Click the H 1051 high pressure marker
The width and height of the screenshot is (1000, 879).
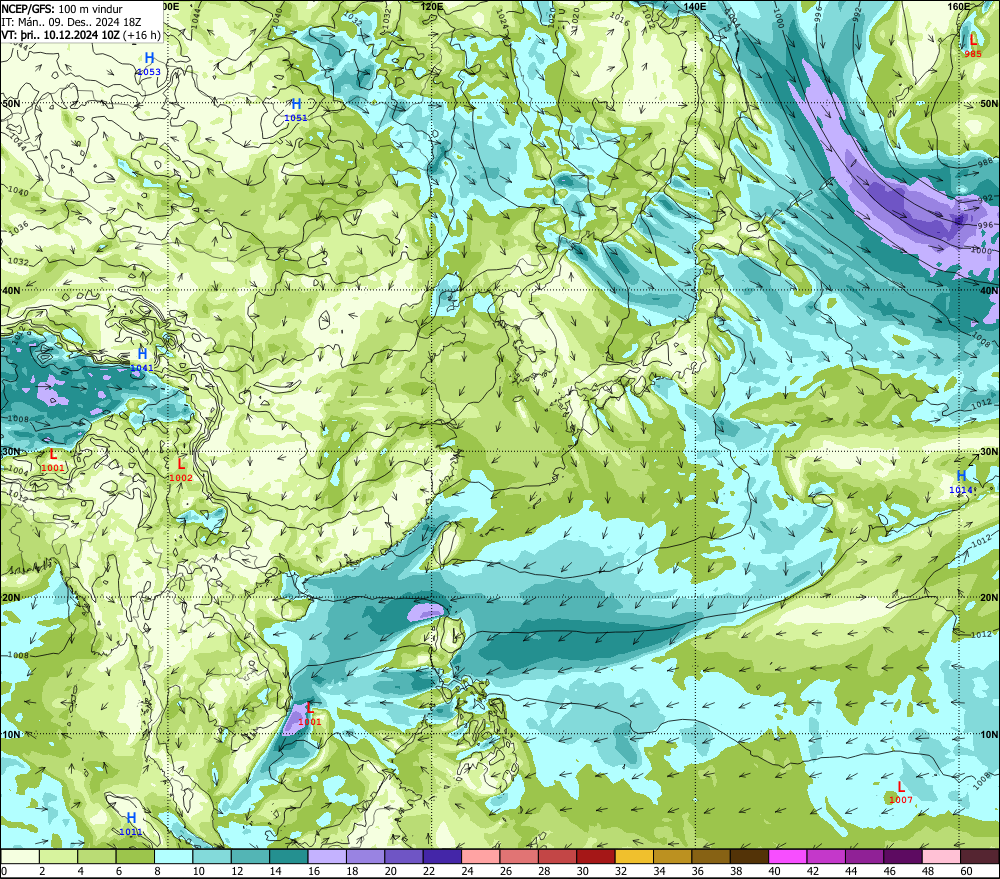[x=296, y=110]
